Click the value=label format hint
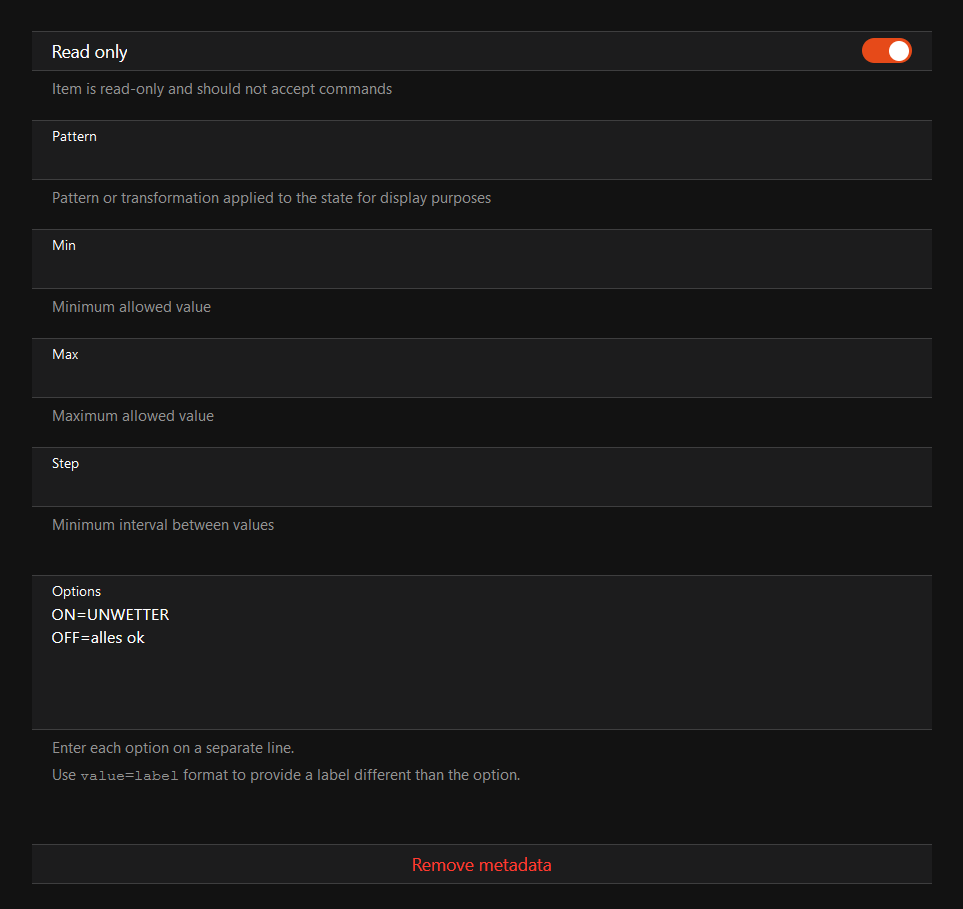The height and width of the screenshot is (909, 963). (286, 775)
